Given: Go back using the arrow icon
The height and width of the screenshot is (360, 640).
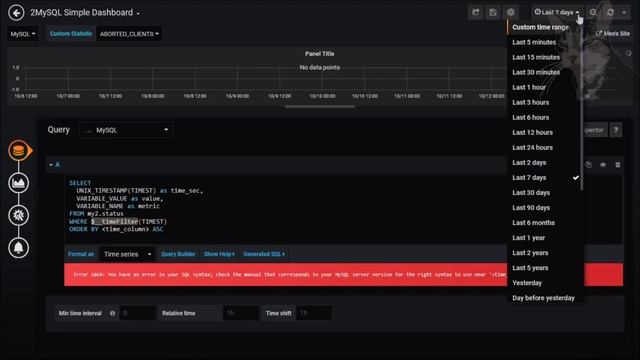Looking at the screenshot, I should (x=16, y=13).
